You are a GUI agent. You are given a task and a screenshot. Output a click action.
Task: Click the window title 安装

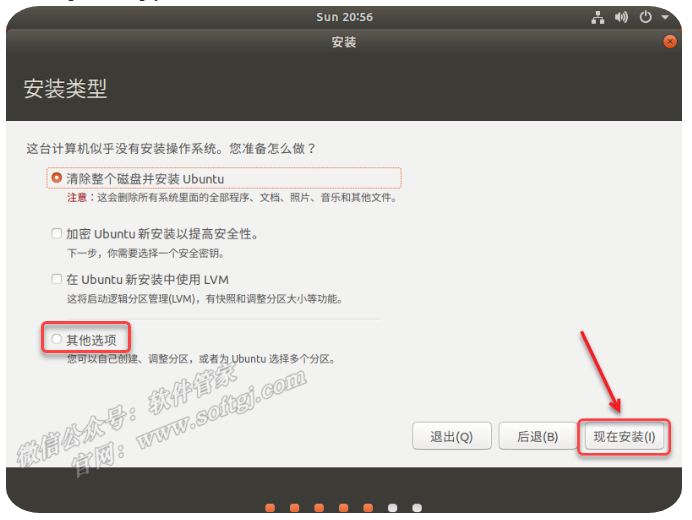click(344, 42)
